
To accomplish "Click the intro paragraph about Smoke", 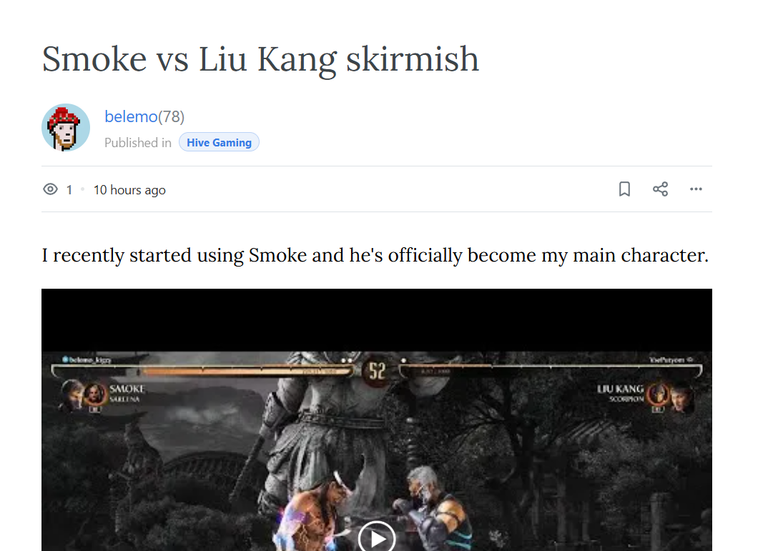I will pos(375,256).
